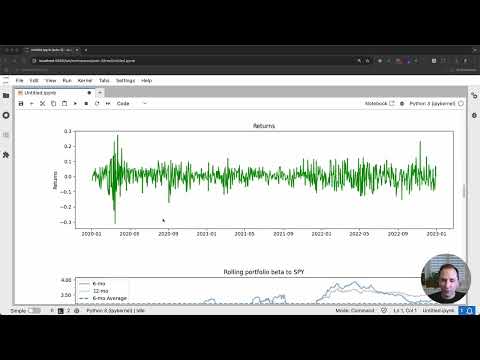Toggle Simple interface mode switch
The width and height of the screenshot is (480, 360).
pos(34,311)
